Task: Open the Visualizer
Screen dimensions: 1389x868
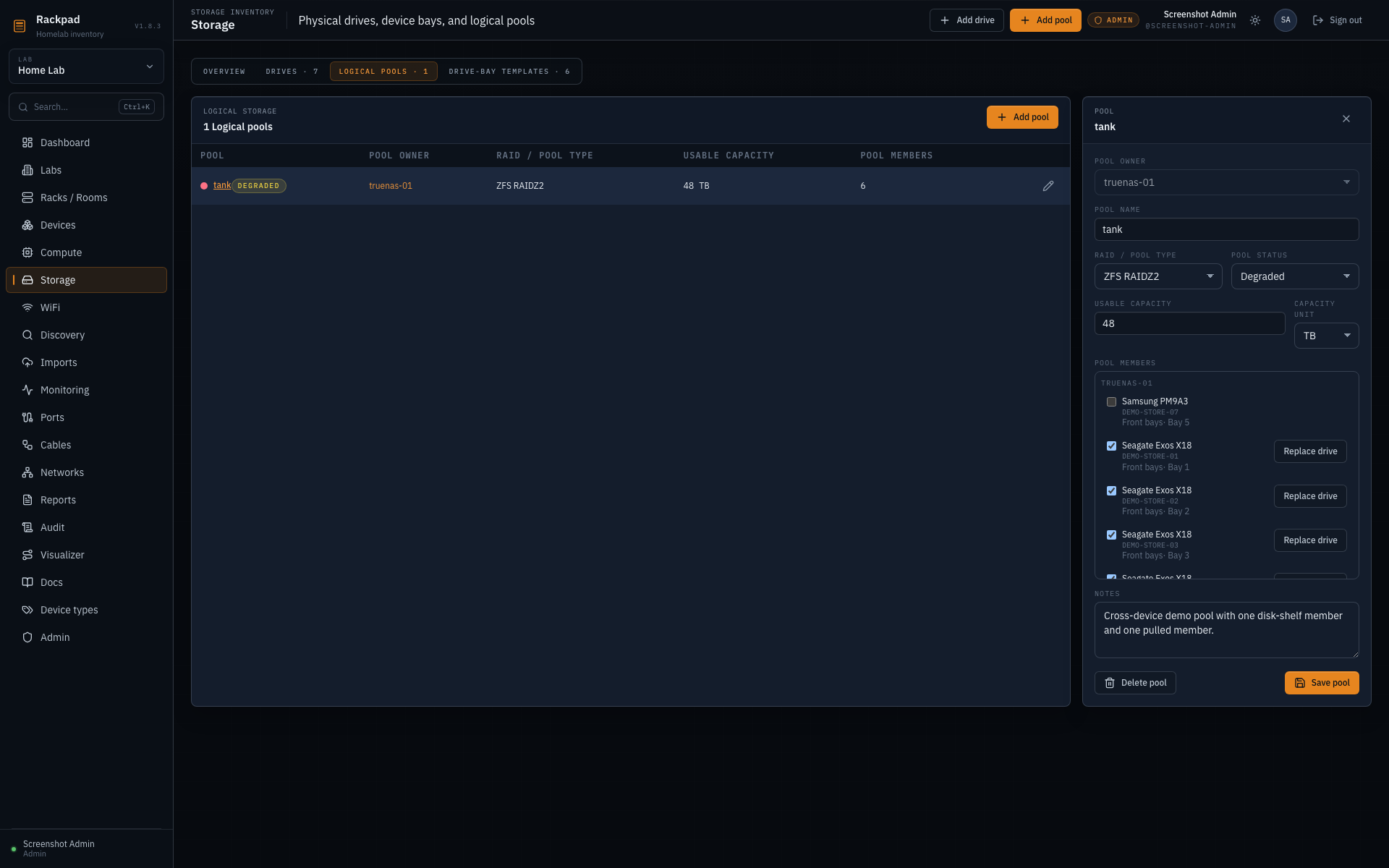Action: 86,555
